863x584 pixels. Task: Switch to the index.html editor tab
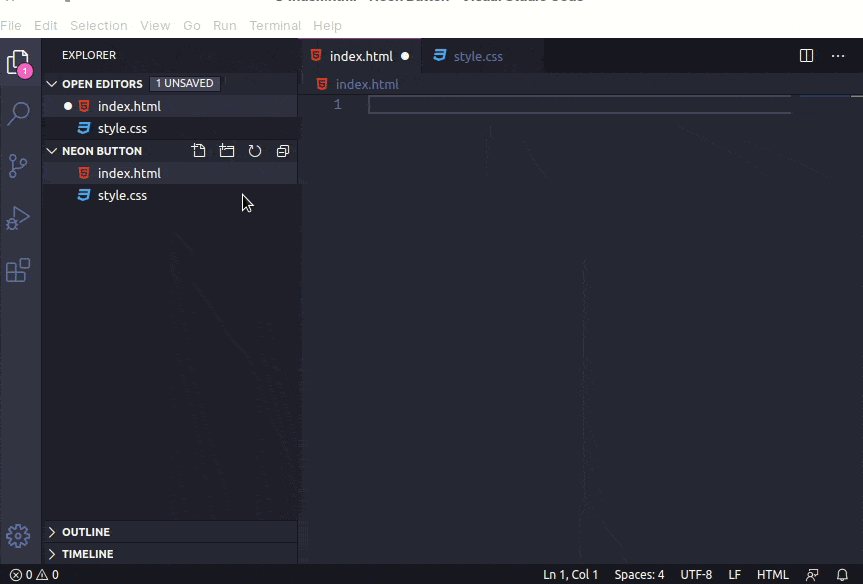(x=361, y=56)
